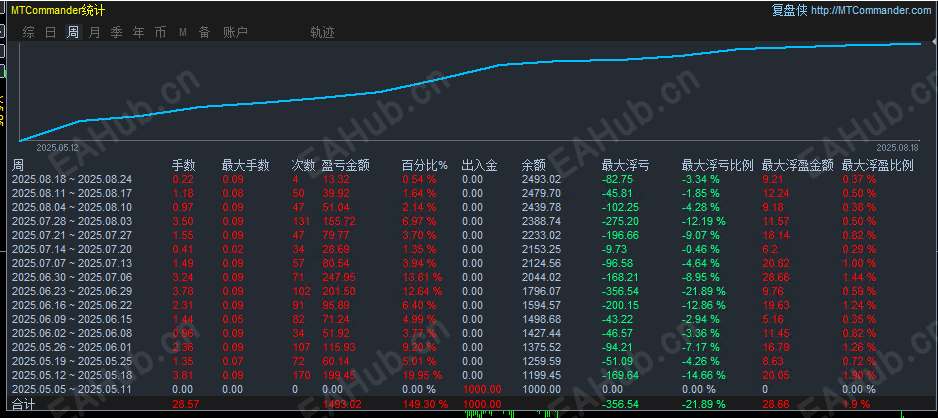Viewport: 938px width, 418px height.
Task: Select the 2025.06.09 ~ 2025.06.15 week row
Action: pos(473,319)
